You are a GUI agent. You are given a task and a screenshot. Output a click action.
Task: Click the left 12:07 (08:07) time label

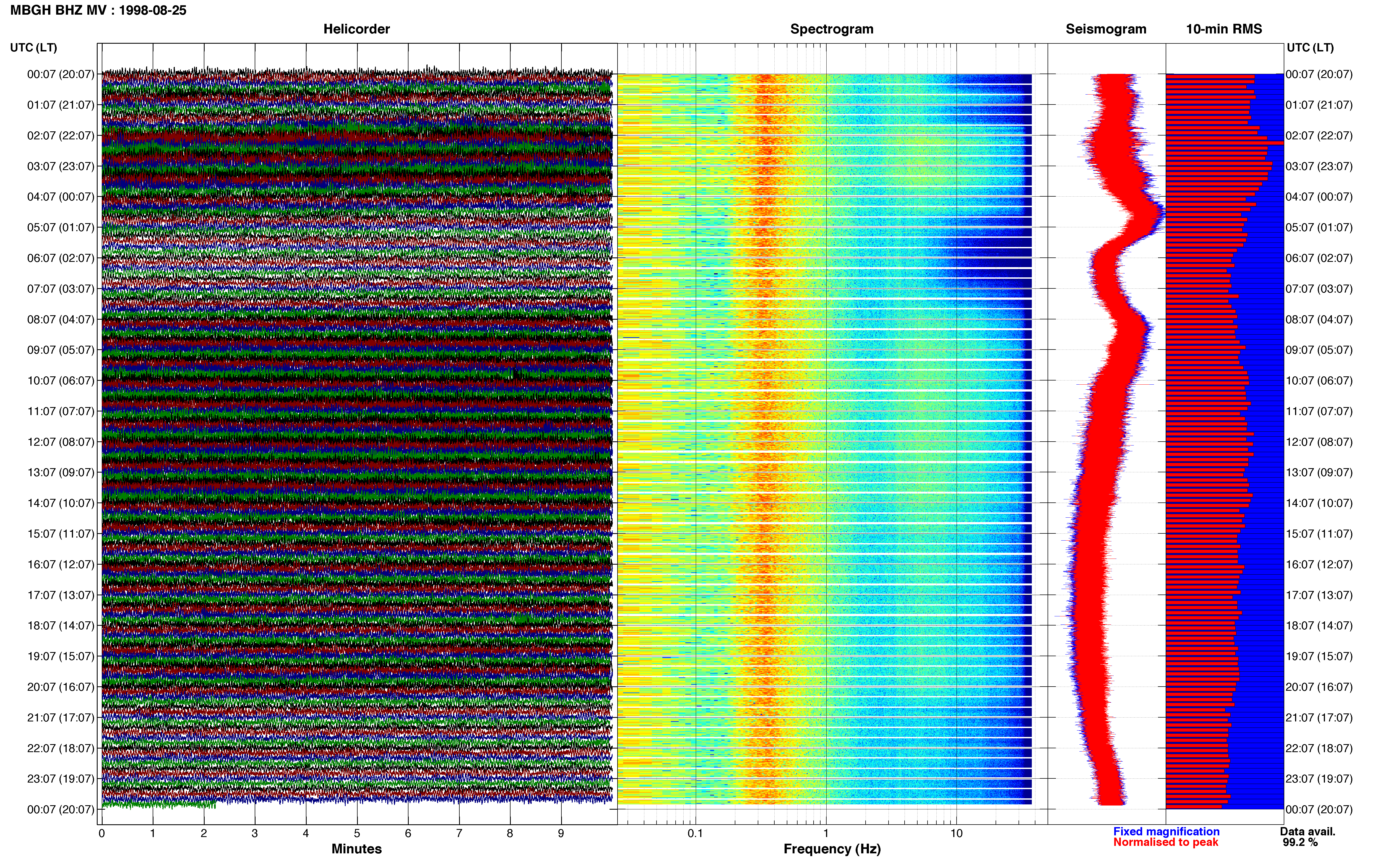tap(61, 442)
